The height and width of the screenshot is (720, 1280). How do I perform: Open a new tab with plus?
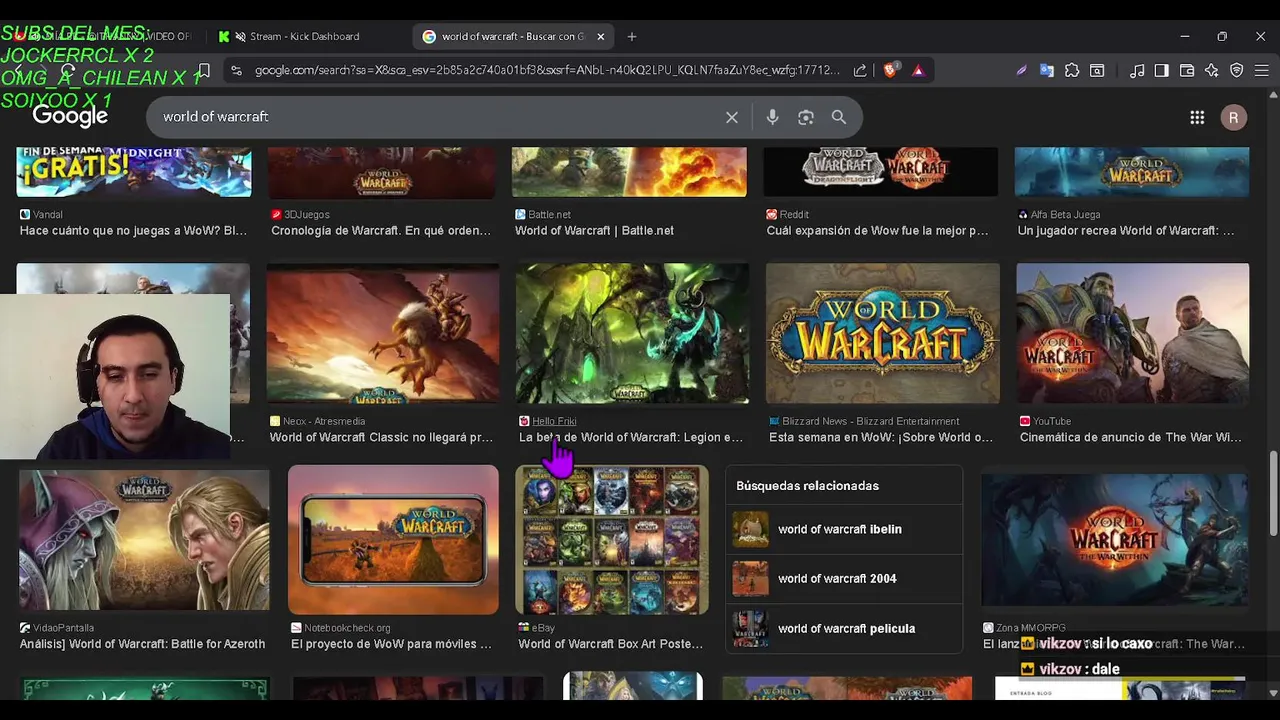[631, 37]
